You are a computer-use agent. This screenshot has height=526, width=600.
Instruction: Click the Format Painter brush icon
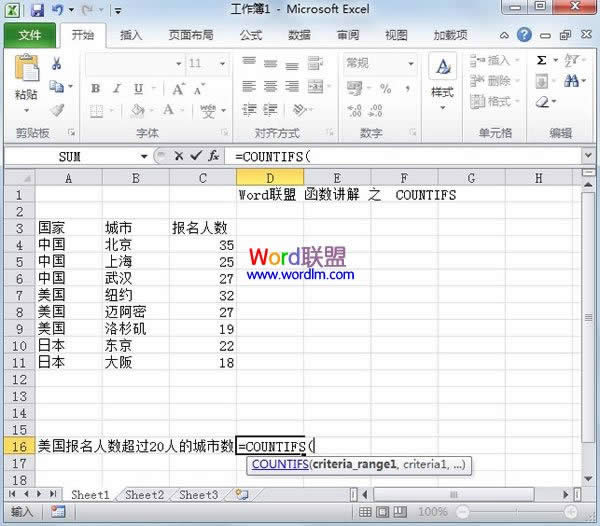coord(57,109)
